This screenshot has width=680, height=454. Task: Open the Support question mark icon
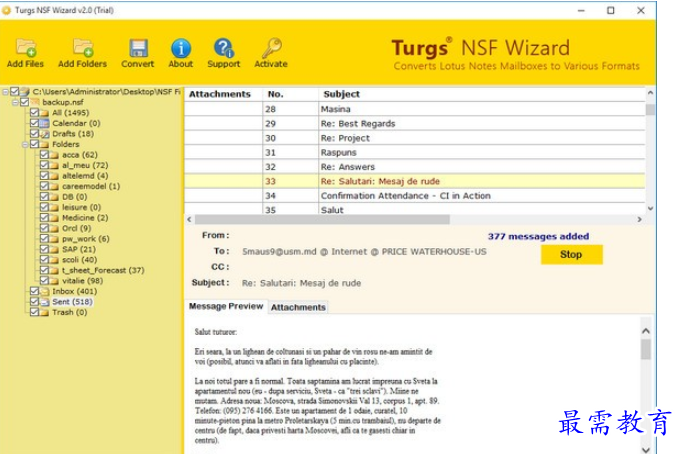click(224, 48)
